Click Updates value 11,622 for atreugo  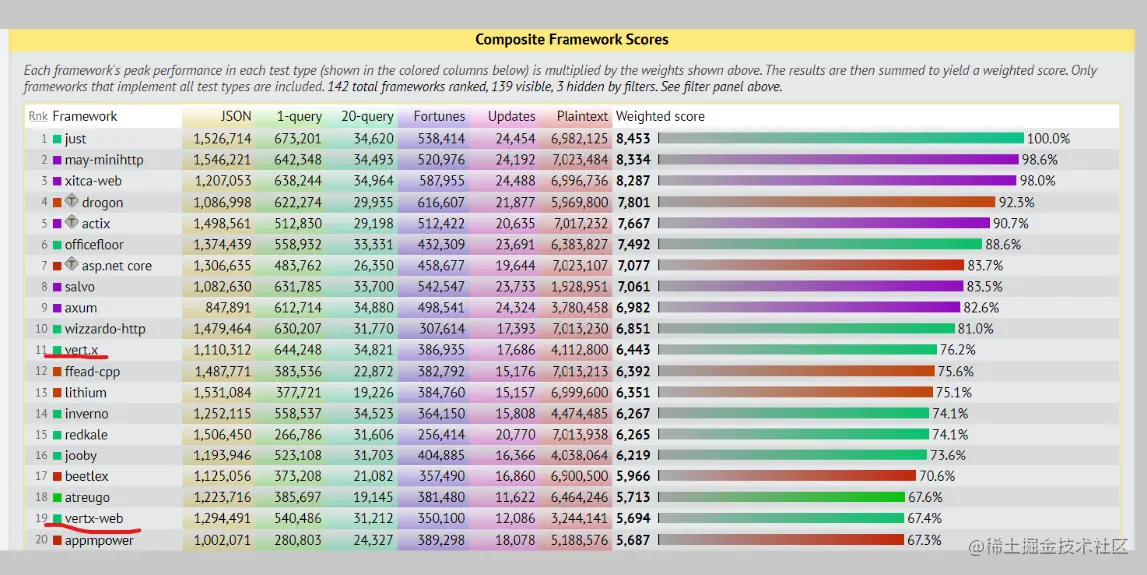515,498
